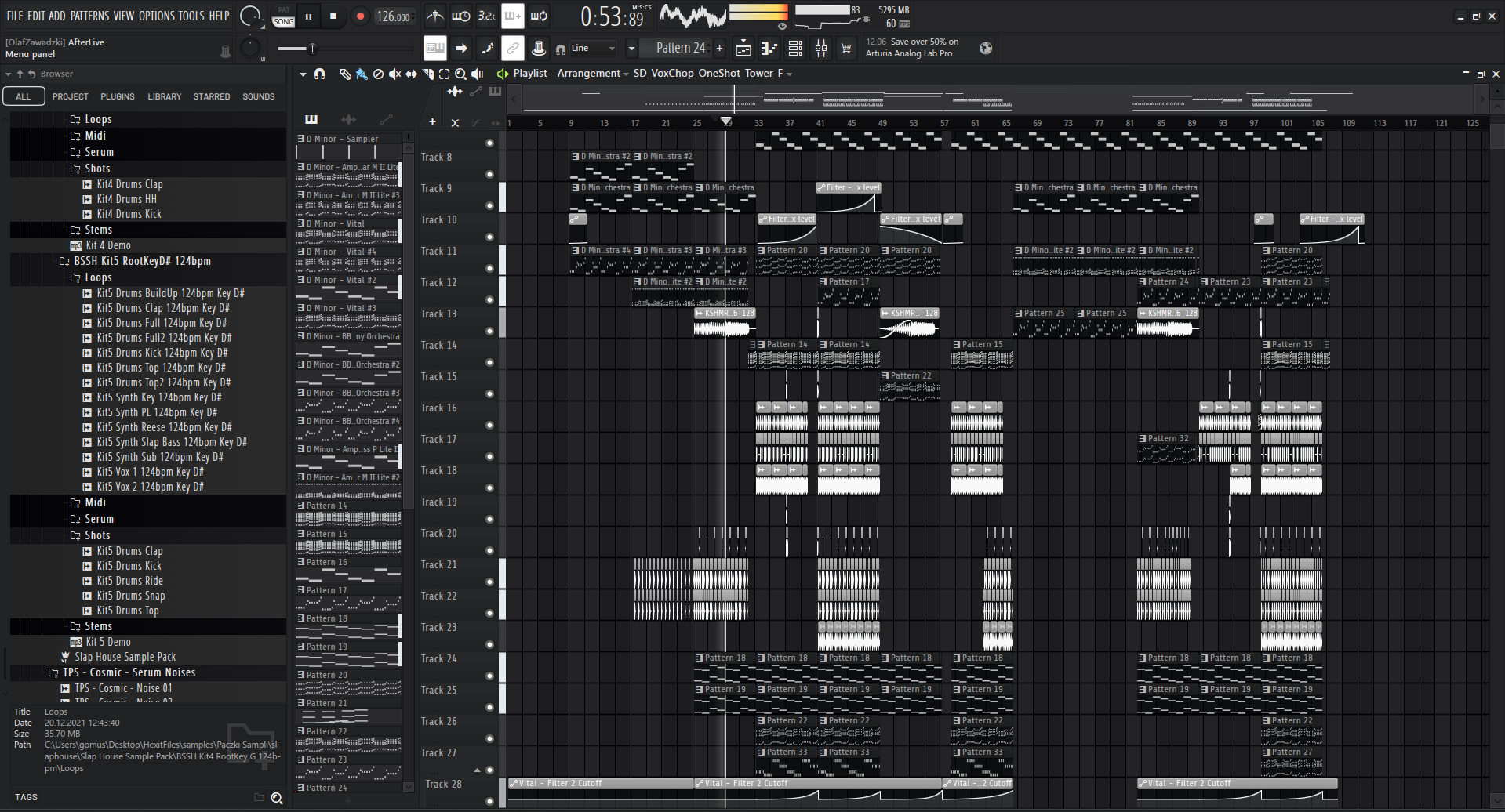The height and width of the screenshot is (812, 1505).
Task: Select the Delete tool in playlist toolbar
Action: click(378, 74)
